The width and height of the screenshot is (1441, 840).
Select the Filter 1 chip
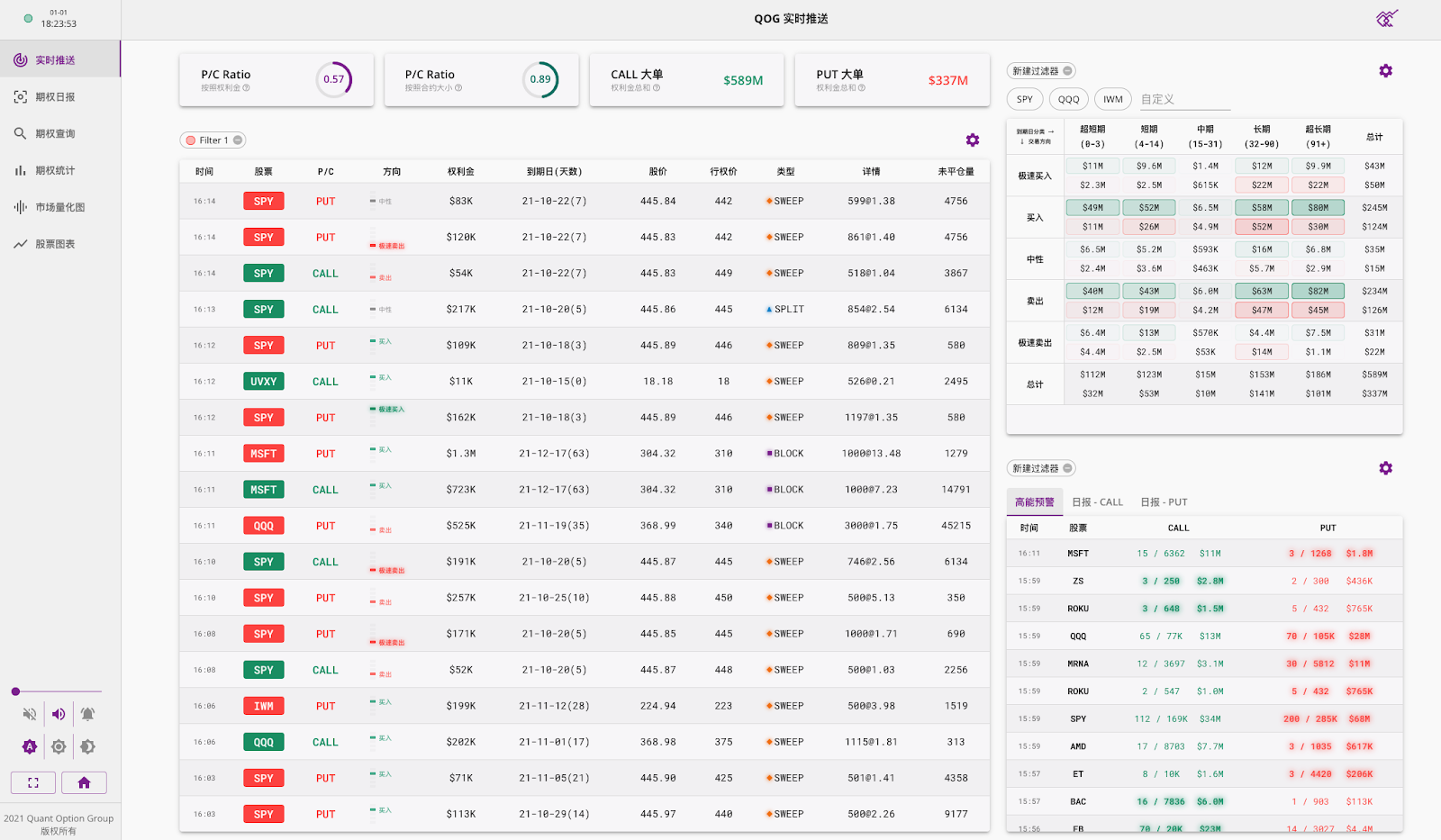[213, 140]
